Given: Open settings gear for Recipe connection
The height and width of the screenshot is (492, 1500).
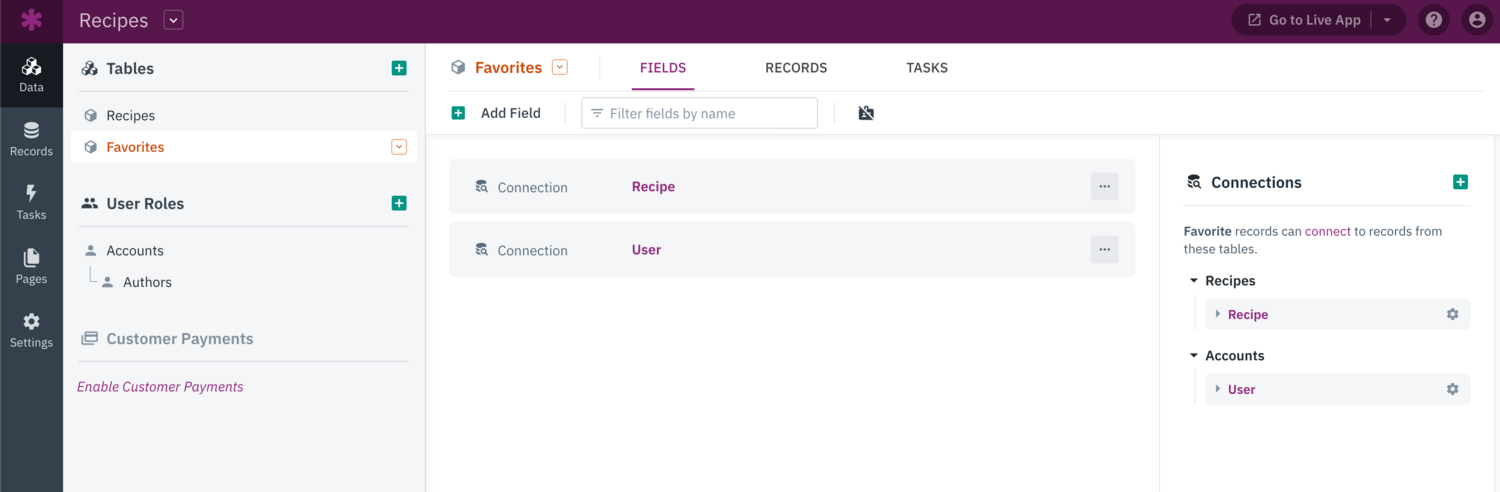Looking at the screenshot, I should pyautogui.click(x=1452, y=314).
